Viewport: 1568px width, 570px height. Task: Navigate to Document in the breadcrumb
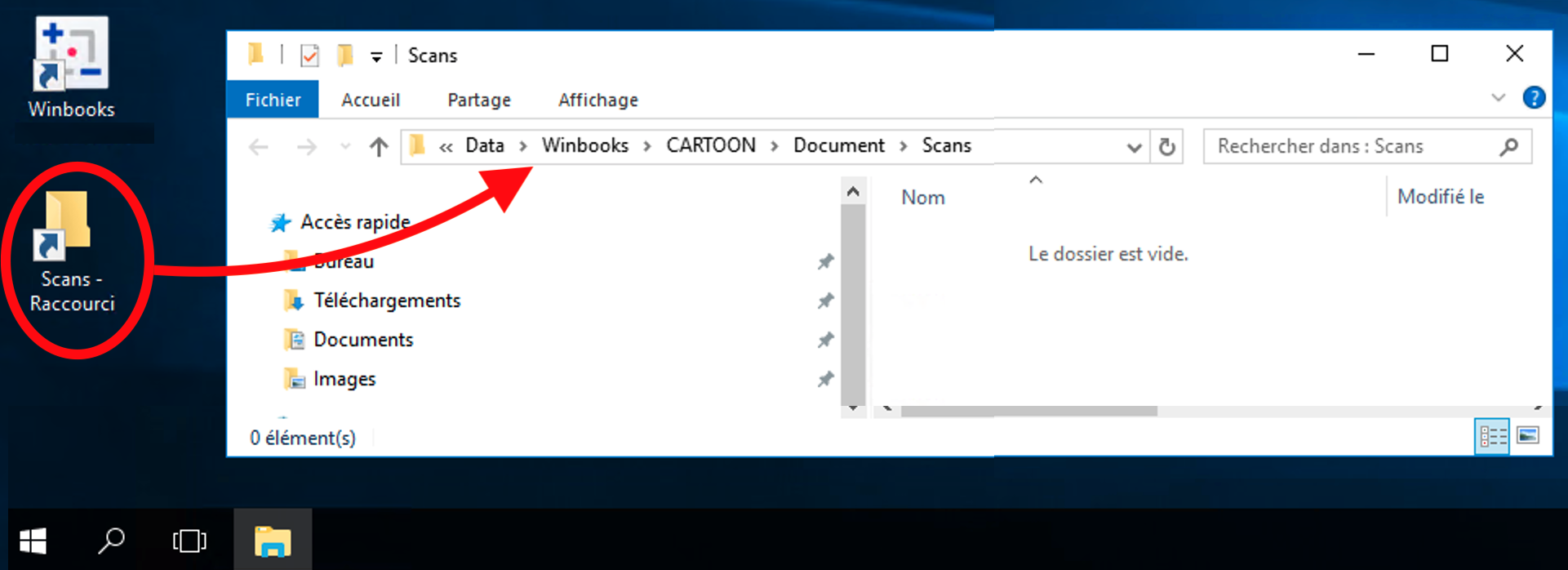[x=839, y=145]
